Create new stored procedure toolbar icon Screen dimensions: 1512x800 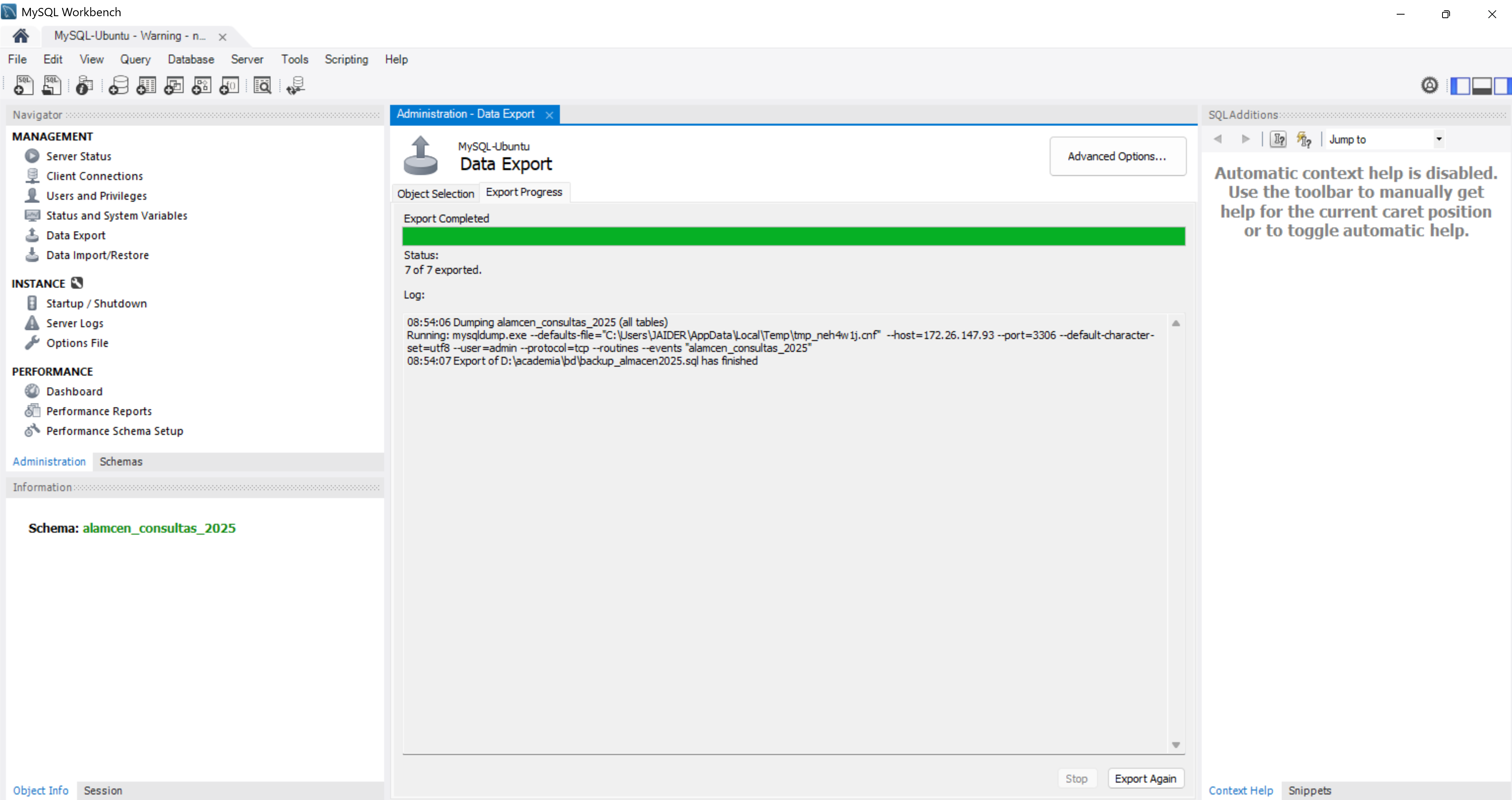pos(201,85)
